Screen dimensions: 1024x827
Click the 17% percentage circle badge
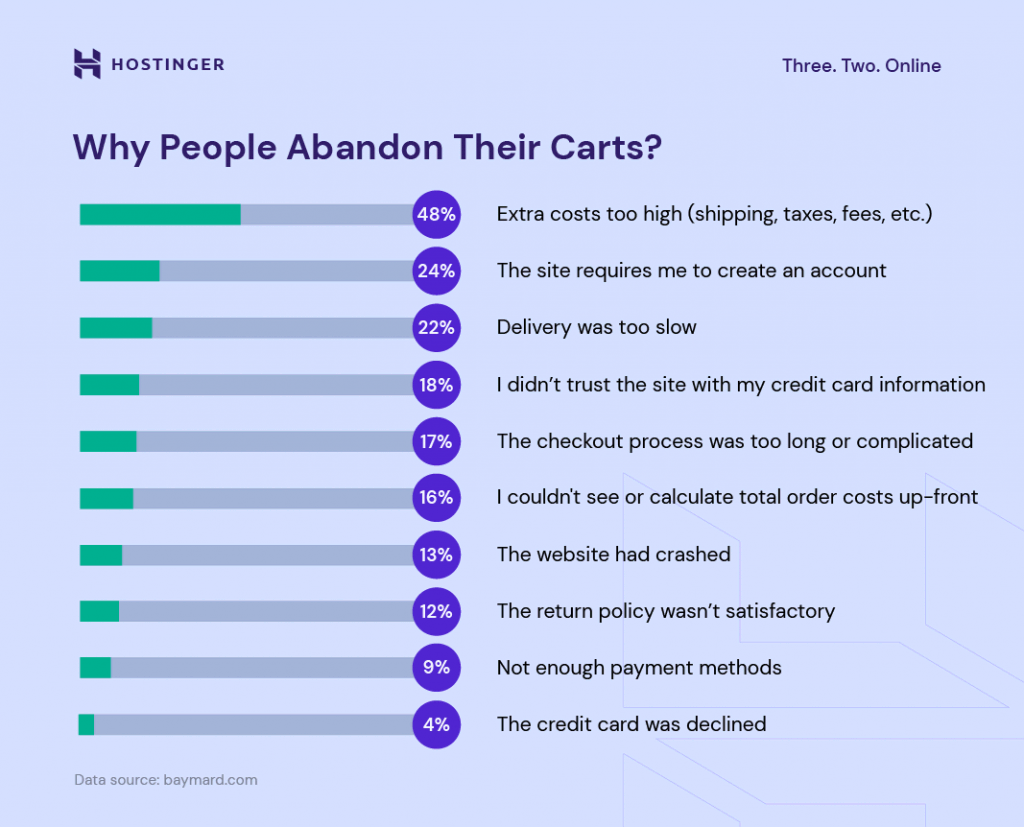436,441
